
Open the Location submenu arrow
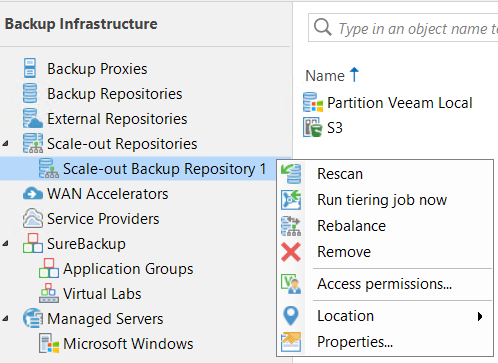click(480, 316)
